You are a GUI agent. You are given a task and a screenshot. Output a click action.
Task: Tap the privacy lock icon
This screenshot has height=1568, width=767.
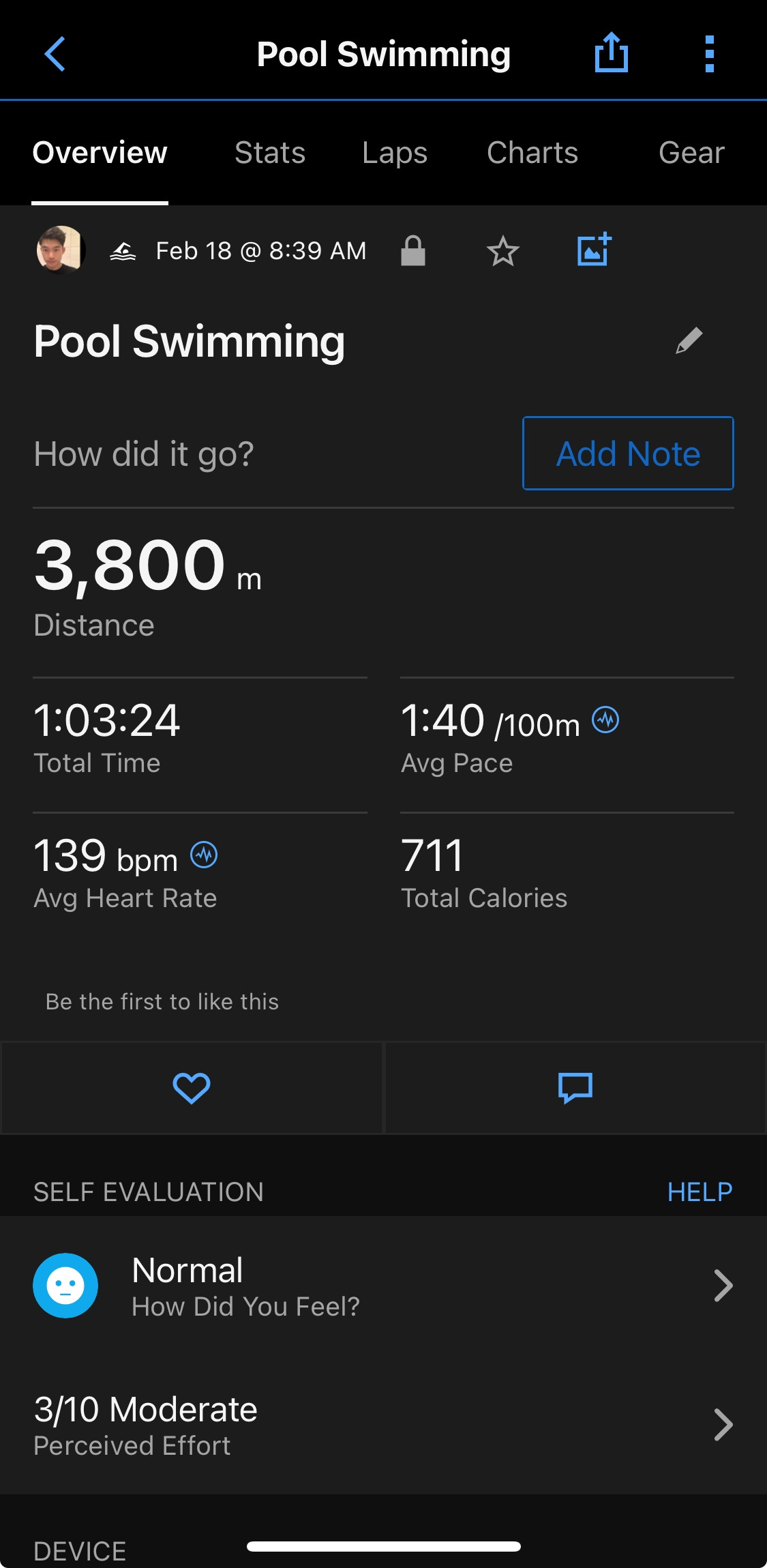click(412, 250)
